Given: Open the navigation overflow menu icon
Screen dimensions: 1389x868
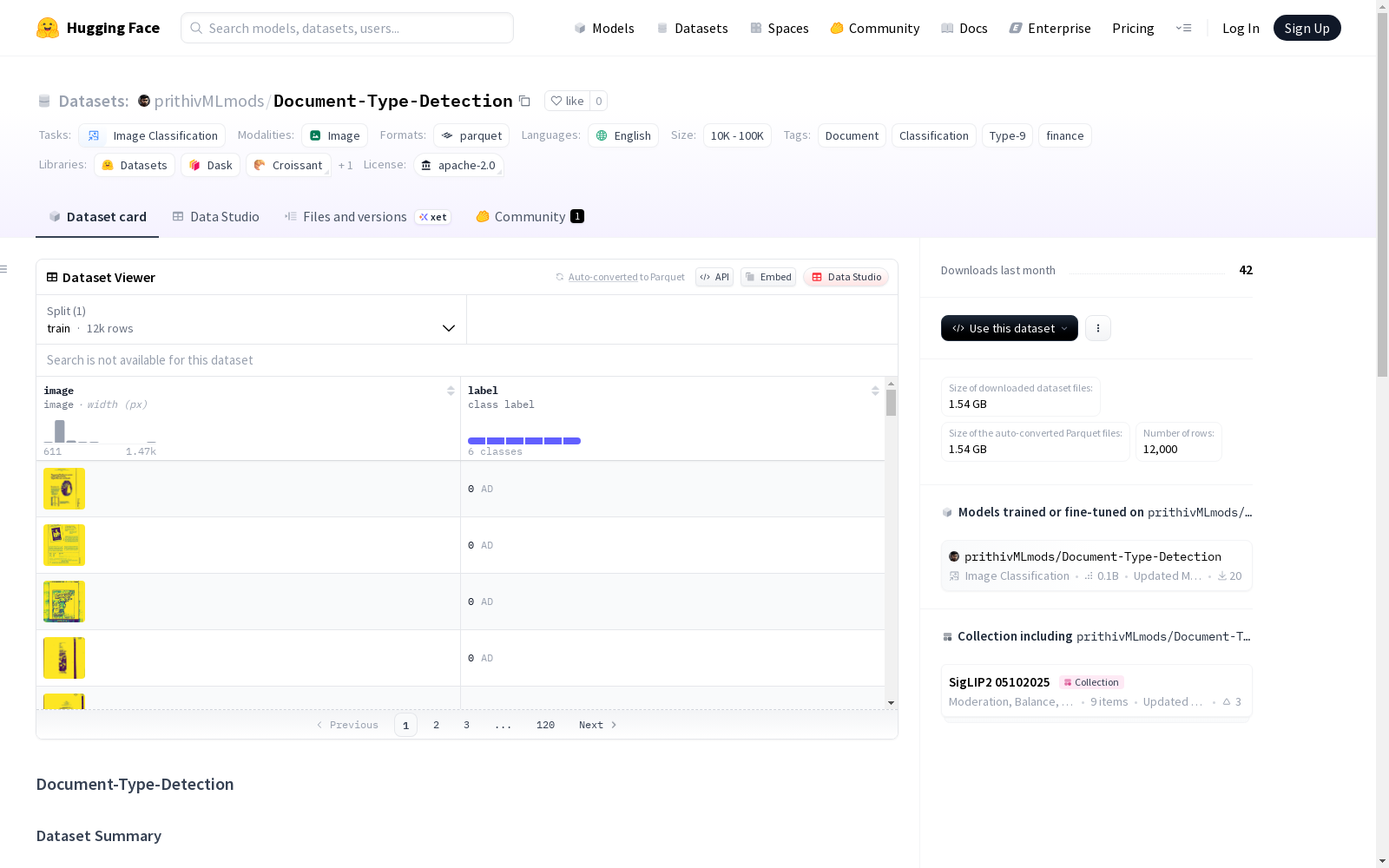Looking at the screenshot, I should (1183, 28).
